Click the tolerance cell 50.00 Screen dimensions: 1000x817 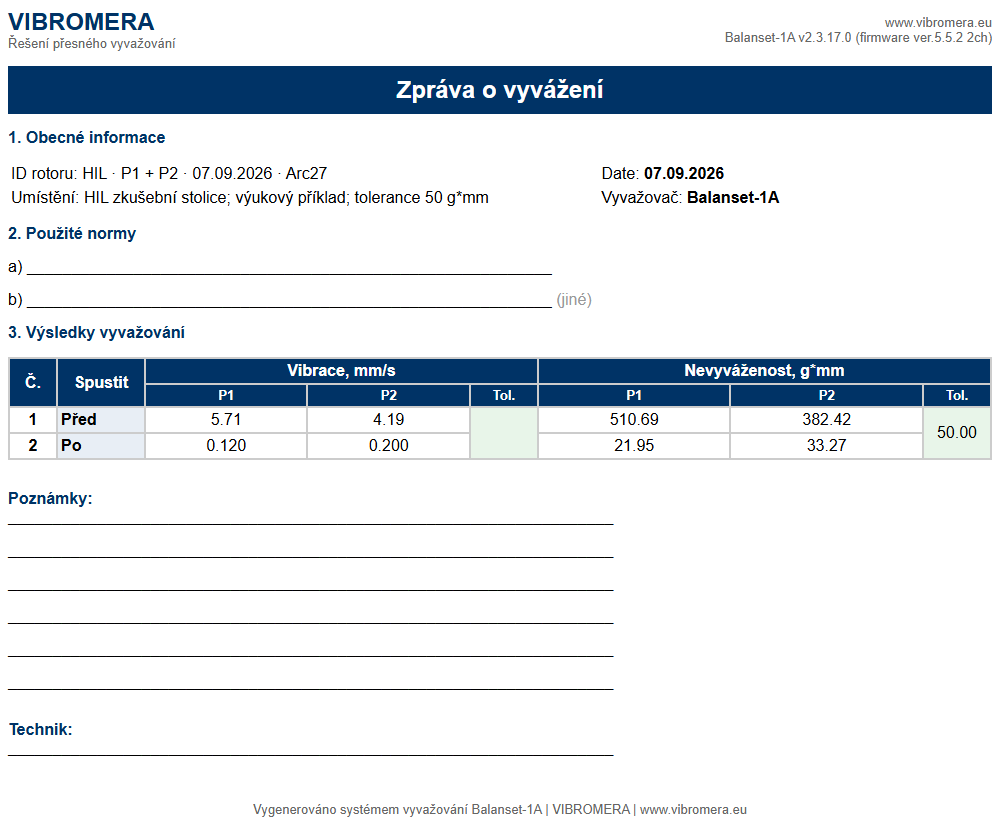click(957, 432)
